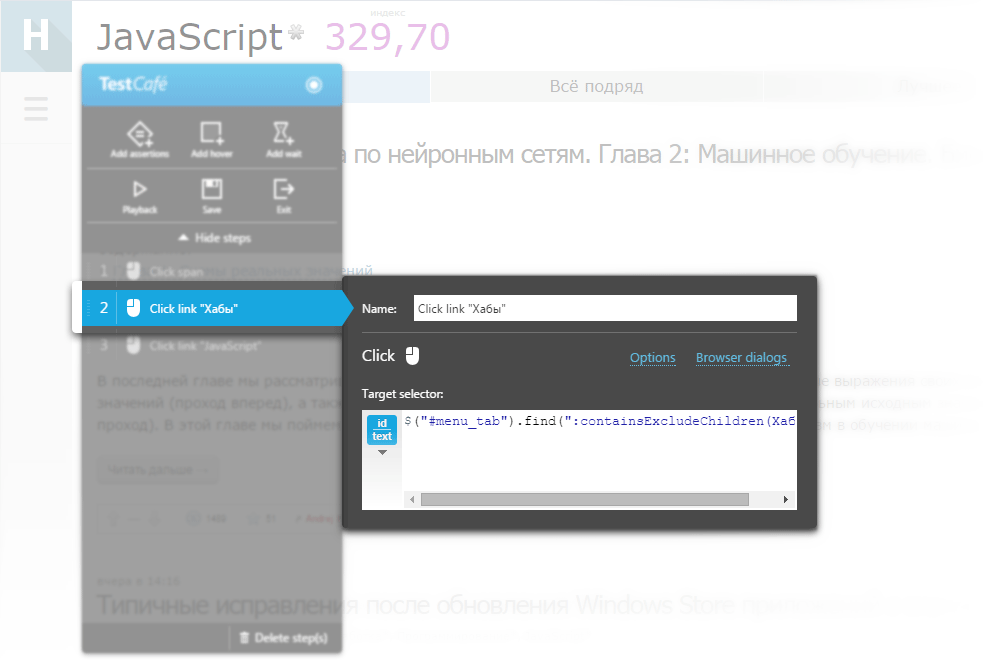Click the TestCafe logo header
Viewport: 990px width, 670px height.
133,84
